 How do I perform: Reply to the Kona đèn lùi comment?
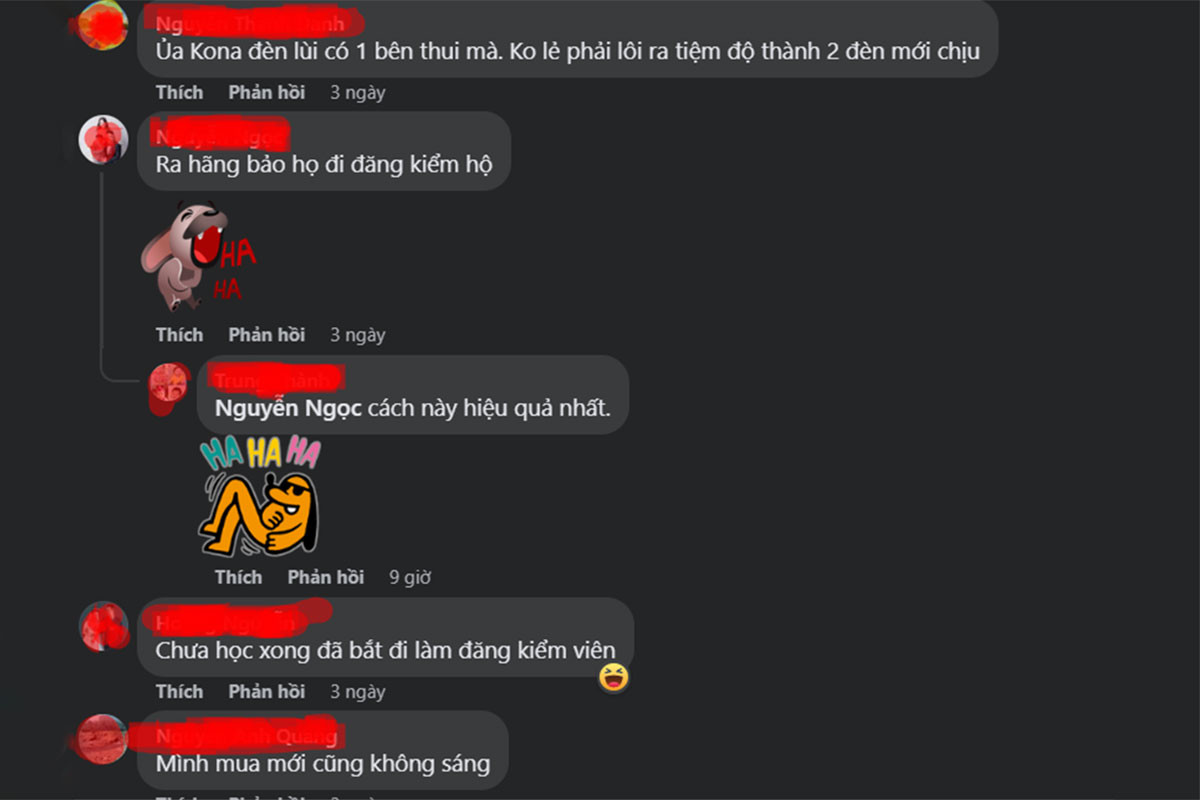click(267, 92)
